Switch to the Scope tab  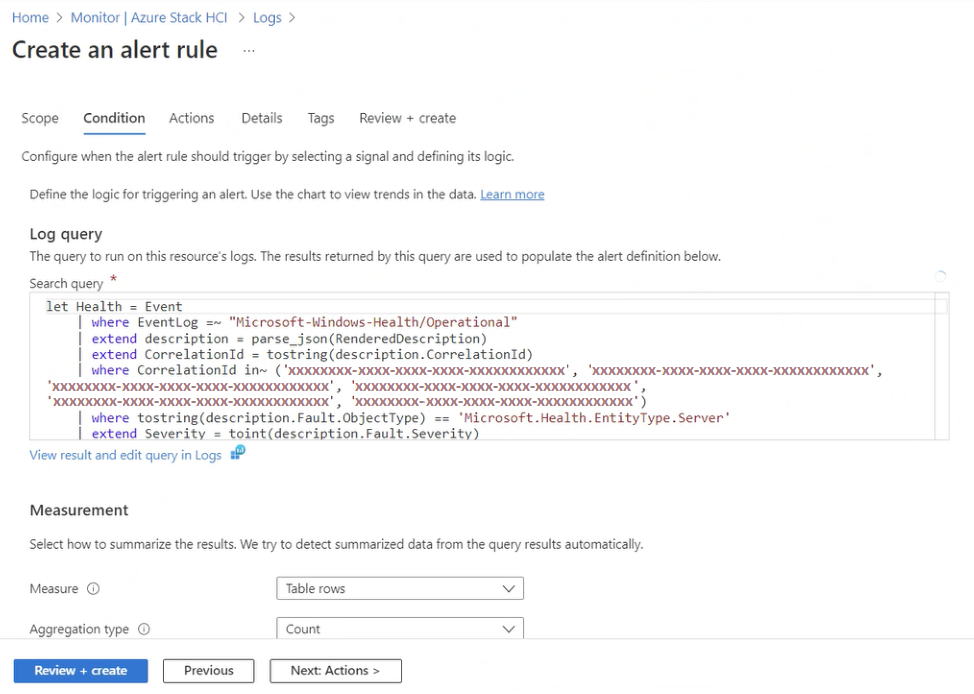40,118
